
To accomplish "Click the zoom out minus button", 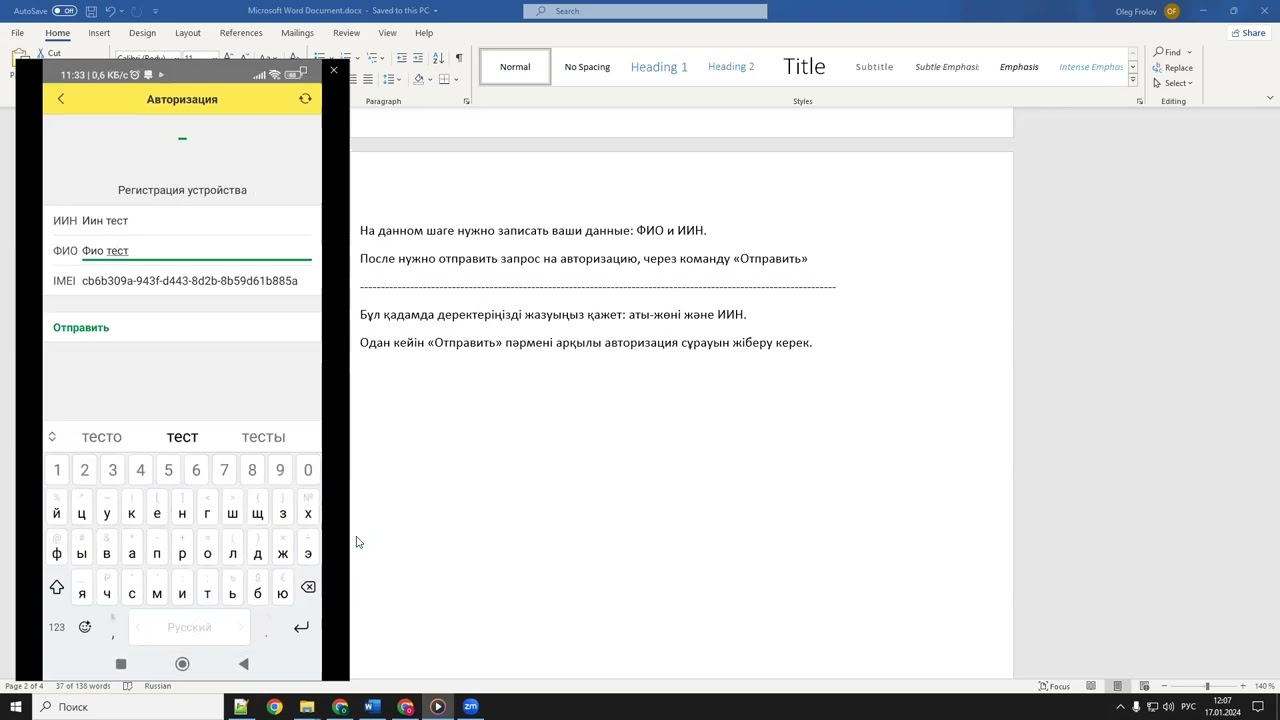I will [1164, 686].
